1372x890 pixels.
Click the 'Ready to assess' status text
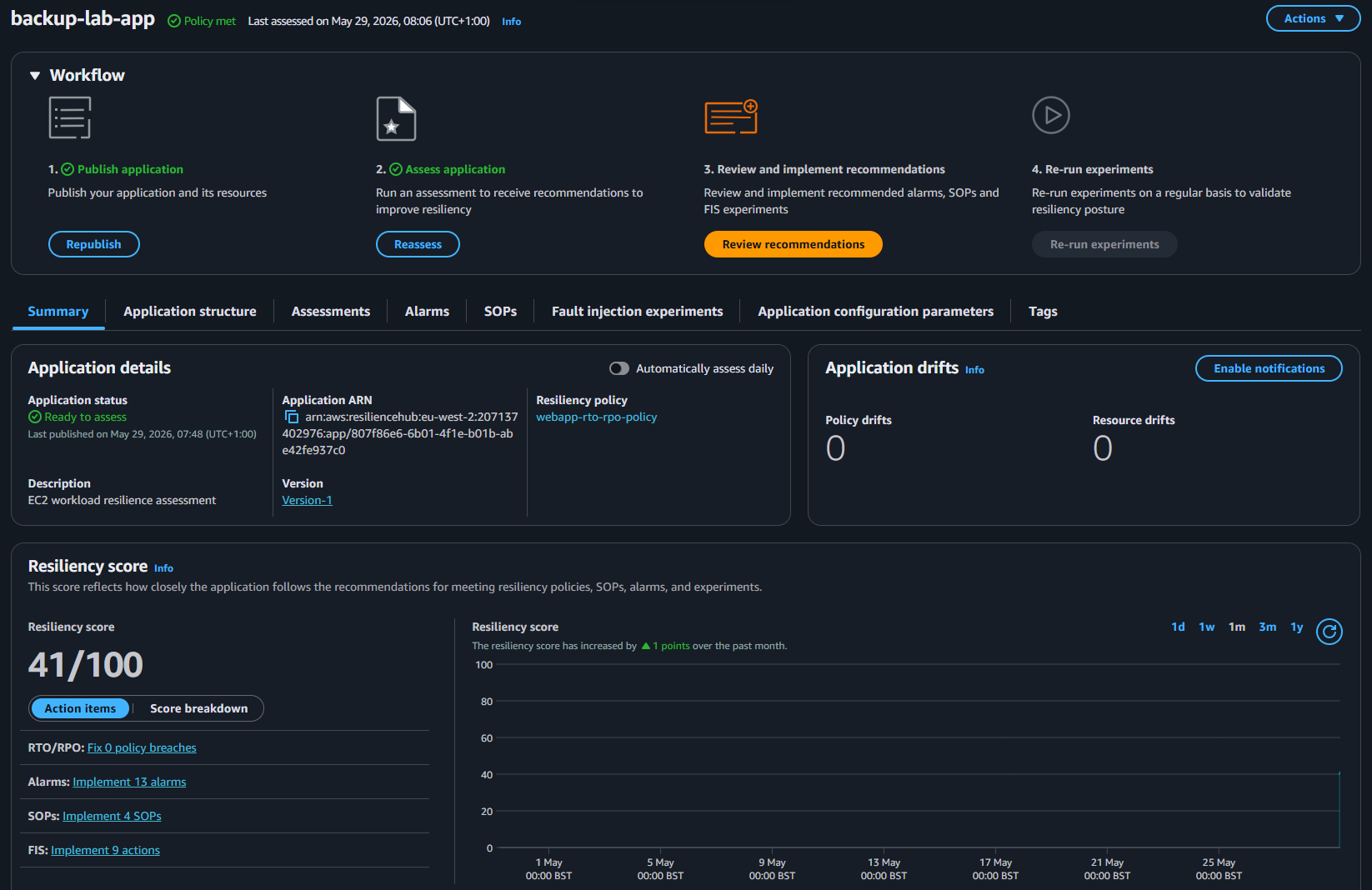[x=85, y=417]
